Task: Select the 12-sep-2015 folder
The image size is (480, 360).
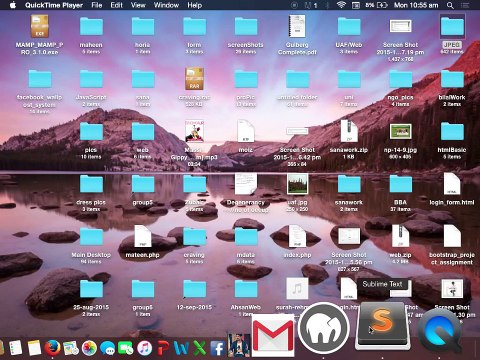Action: (x=194, y=289)
